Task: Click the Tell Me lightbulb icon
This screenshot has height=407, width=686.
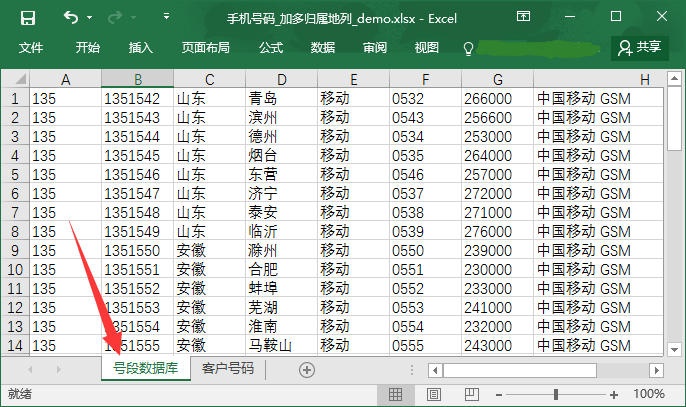Action: point(468,49)
